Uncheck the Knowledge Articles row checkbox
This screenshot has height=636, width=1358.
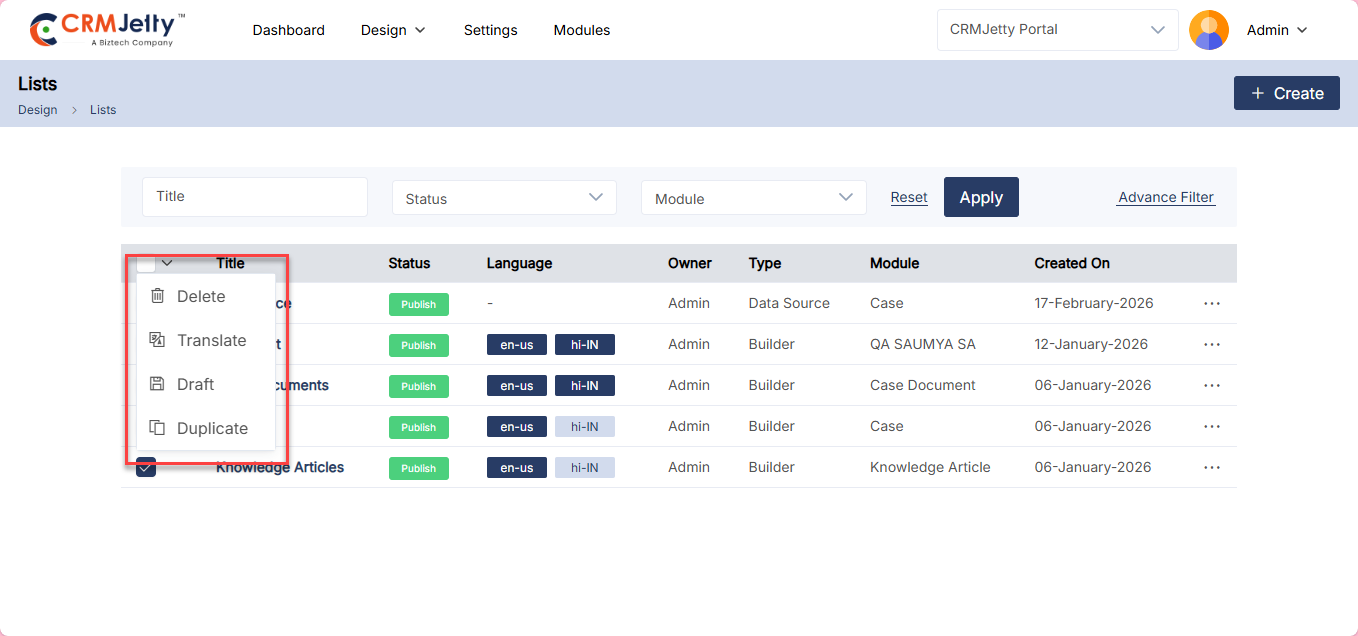(146, 467)
